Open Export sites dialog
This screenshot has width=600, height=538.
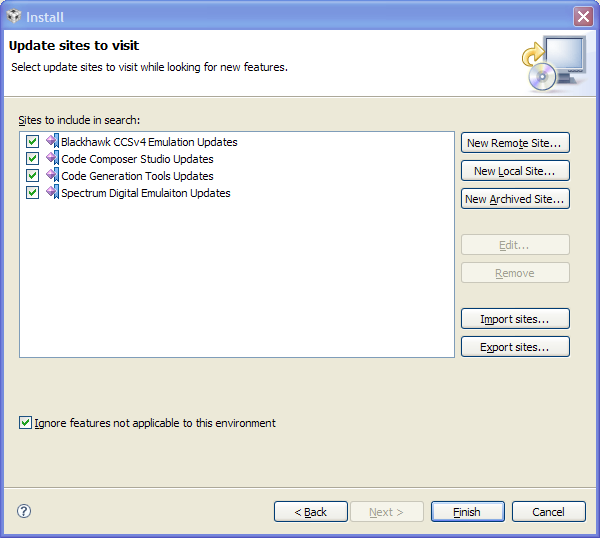tap(515, 347)
